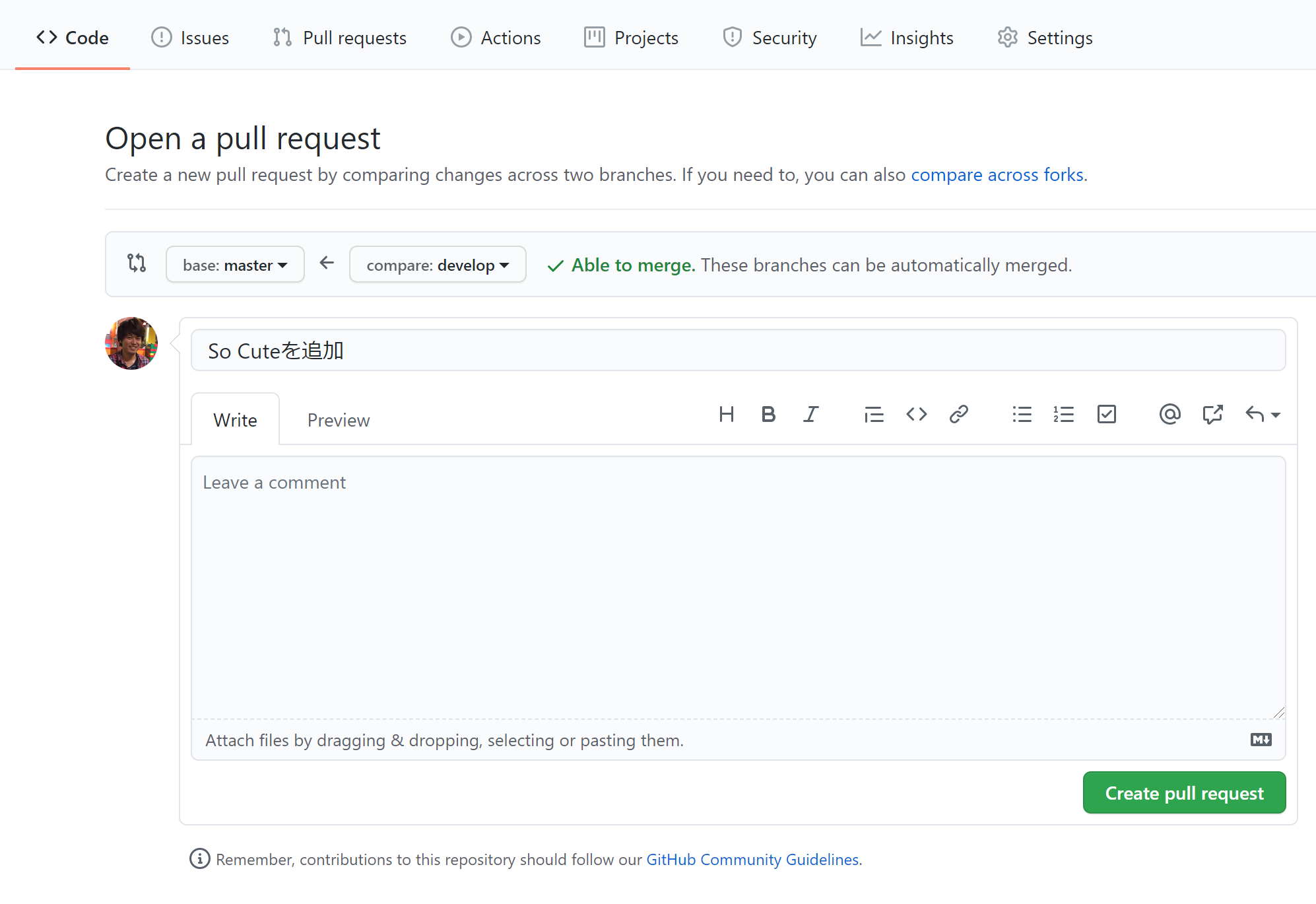Click the Markdown supported icon
This screenshot has width=1316, height=904.
(1261, 740)
